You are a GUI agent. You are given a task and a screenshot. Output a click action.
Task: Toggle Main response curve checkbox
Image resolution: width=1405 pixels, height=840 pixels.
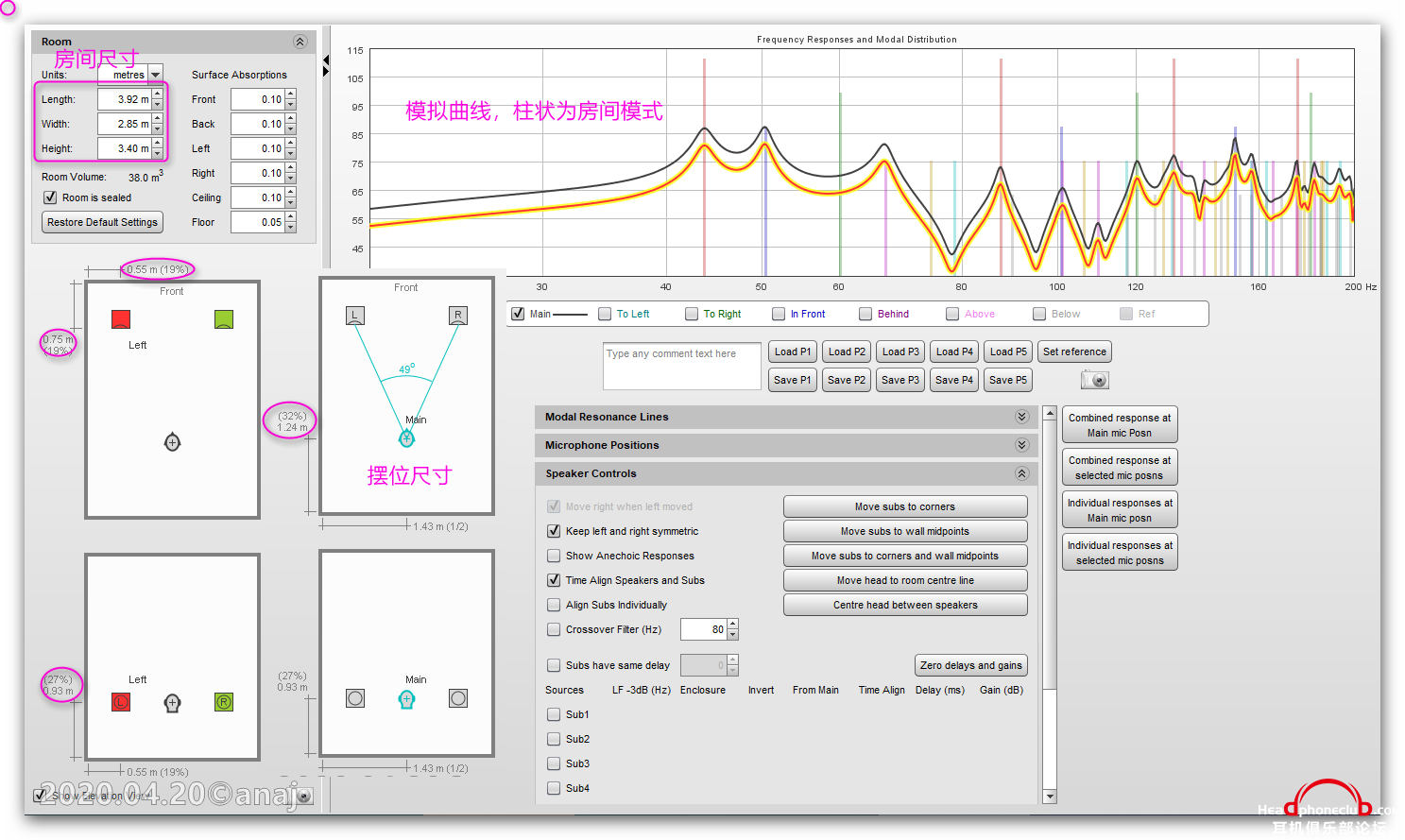tap(518, 314)
